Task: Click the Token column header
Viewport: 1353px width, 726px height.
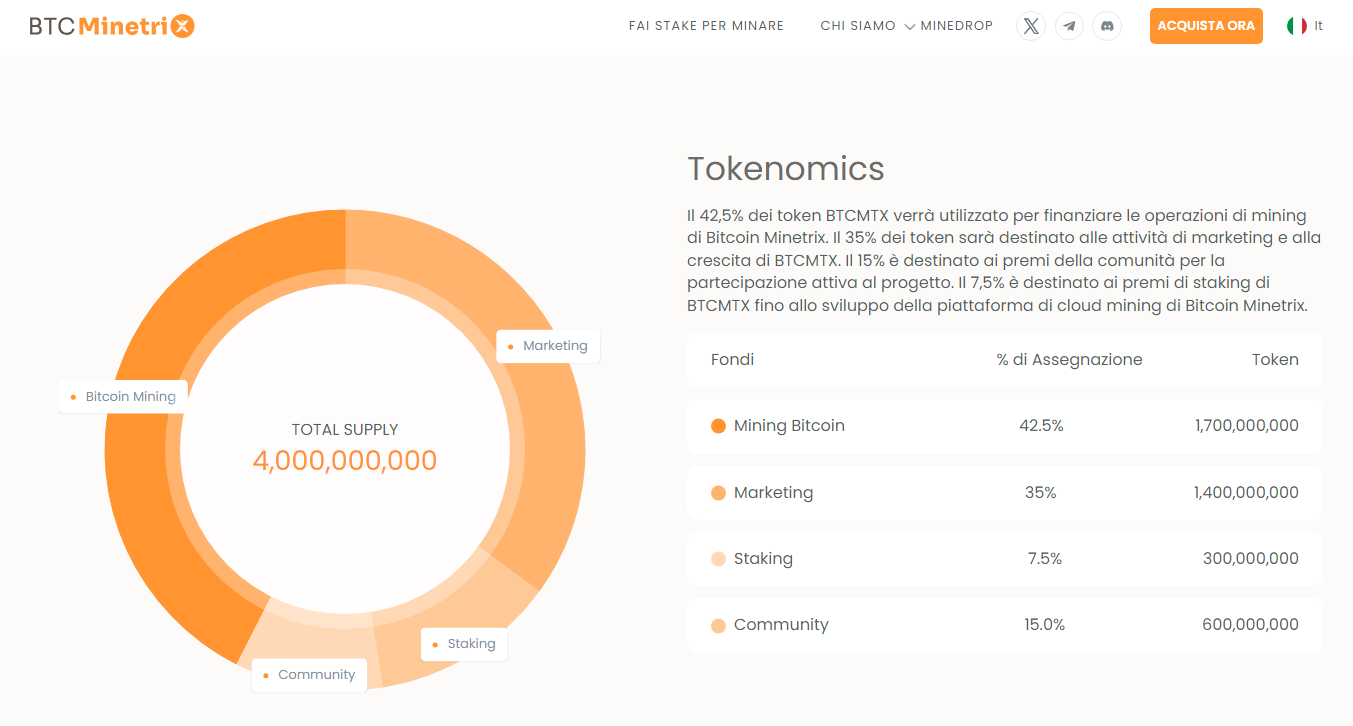Action: pos(1275,359)
